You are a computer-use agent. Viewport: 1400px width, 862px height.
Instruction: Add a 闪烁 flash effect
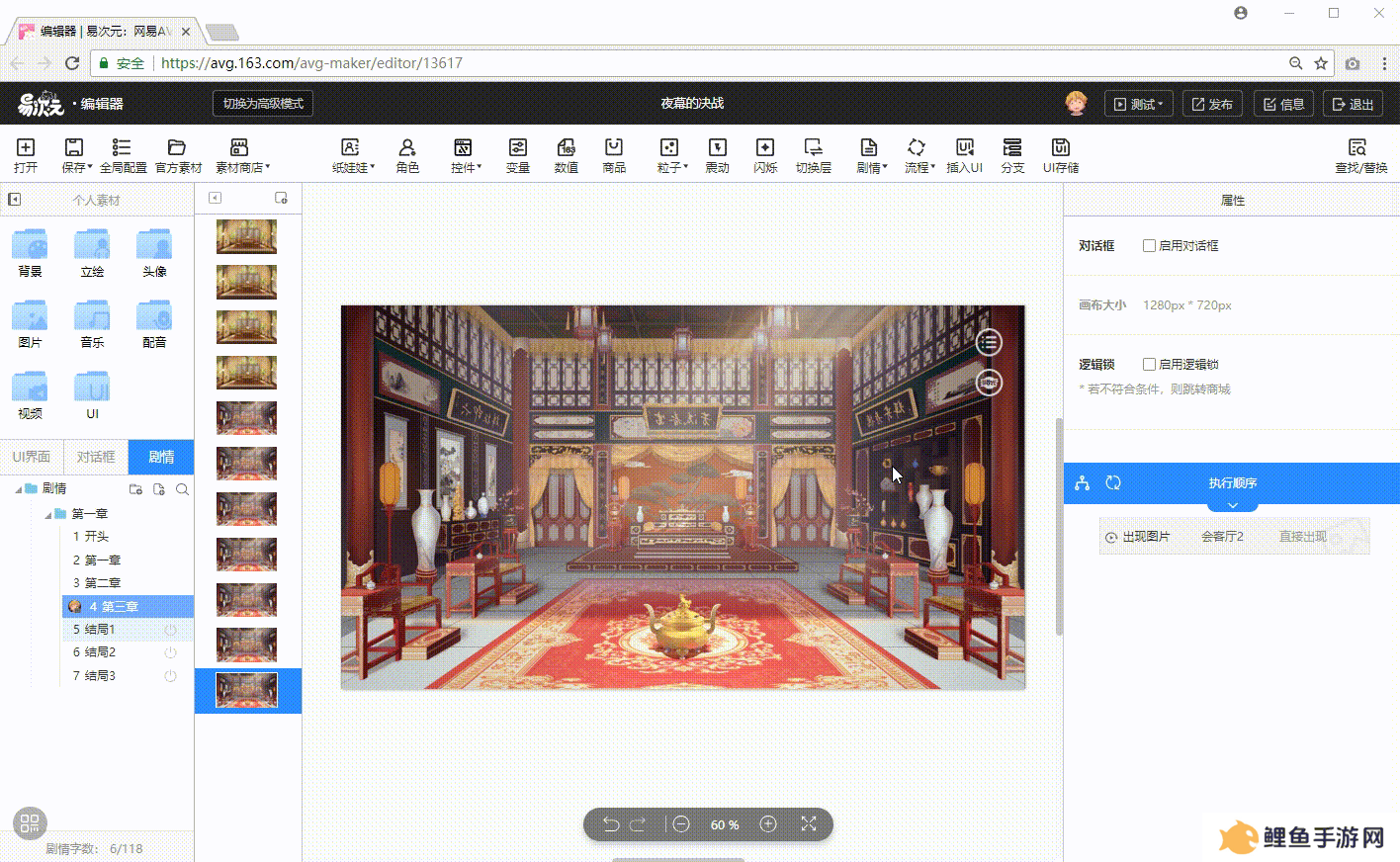[x=764, y=155]
